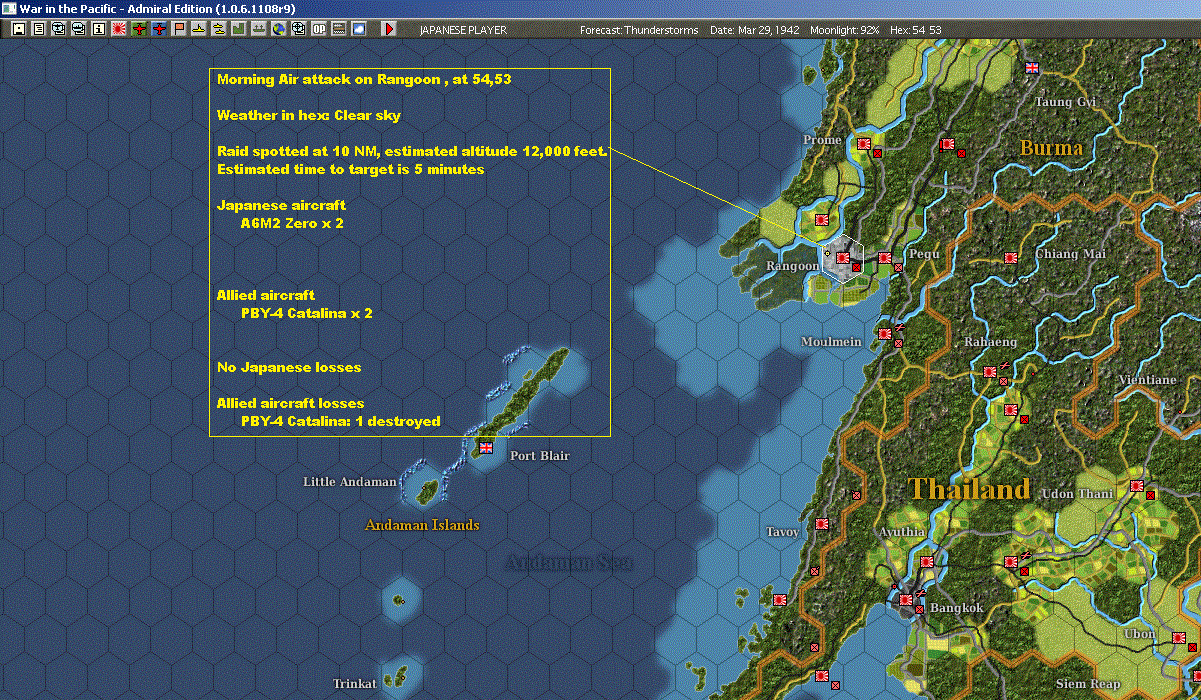Select the Japanese flag unit near Rahaeng
This screenshot has height=700, width=1201.
[989, 371]
